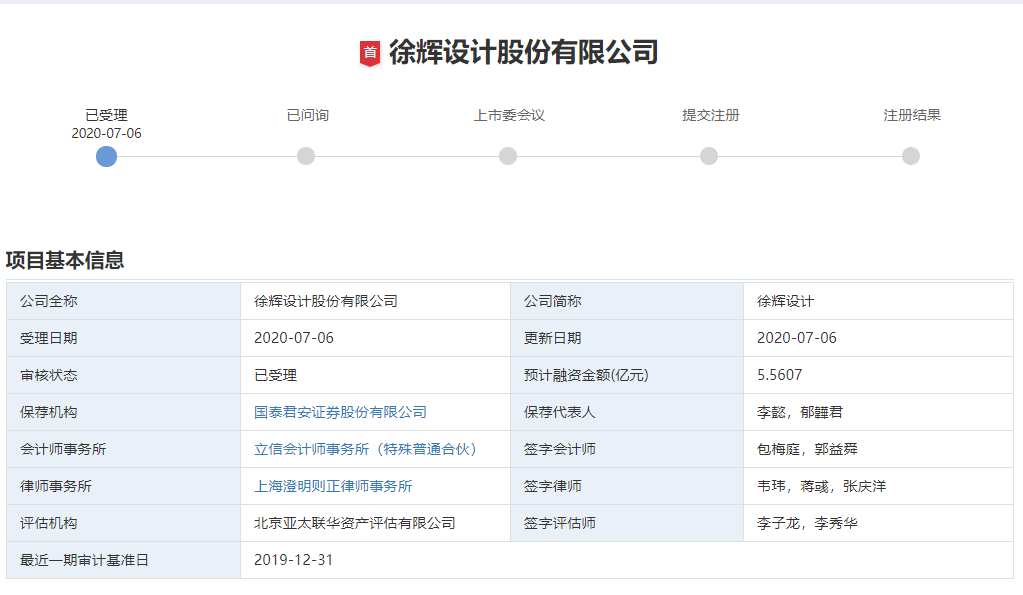Click the 公司全称 label cell
This screenshot has height=595, width=1023.
click(123, 301)
